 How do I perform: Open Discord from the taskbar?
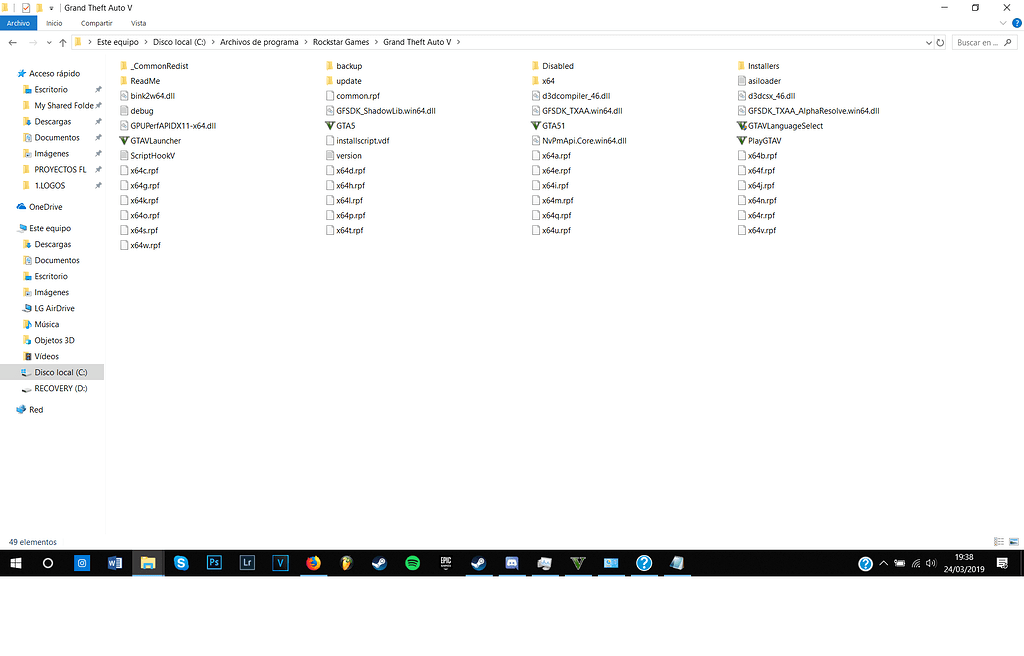511,563
